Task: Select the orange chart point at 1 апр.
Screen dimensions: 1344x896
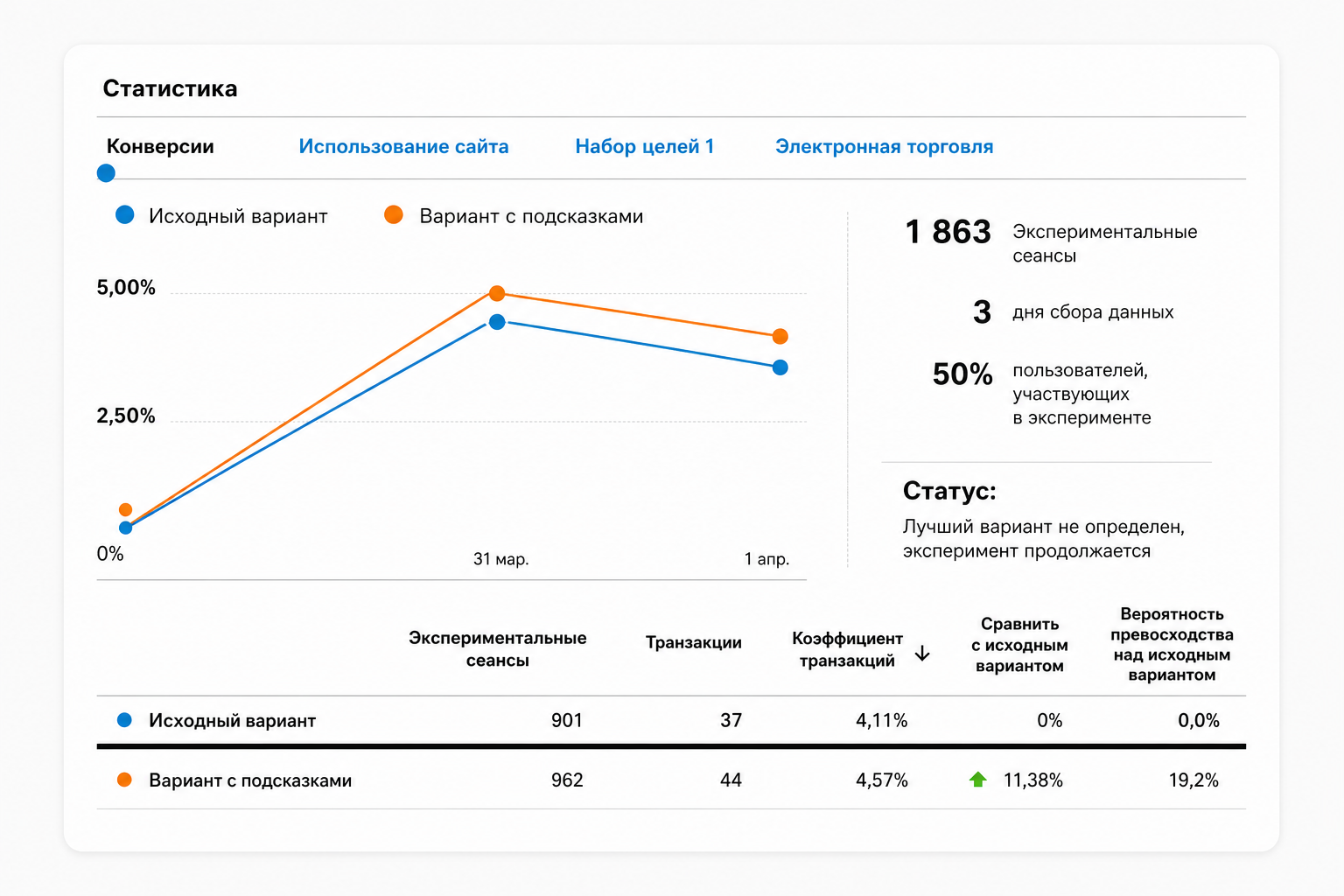Action: 780,337
